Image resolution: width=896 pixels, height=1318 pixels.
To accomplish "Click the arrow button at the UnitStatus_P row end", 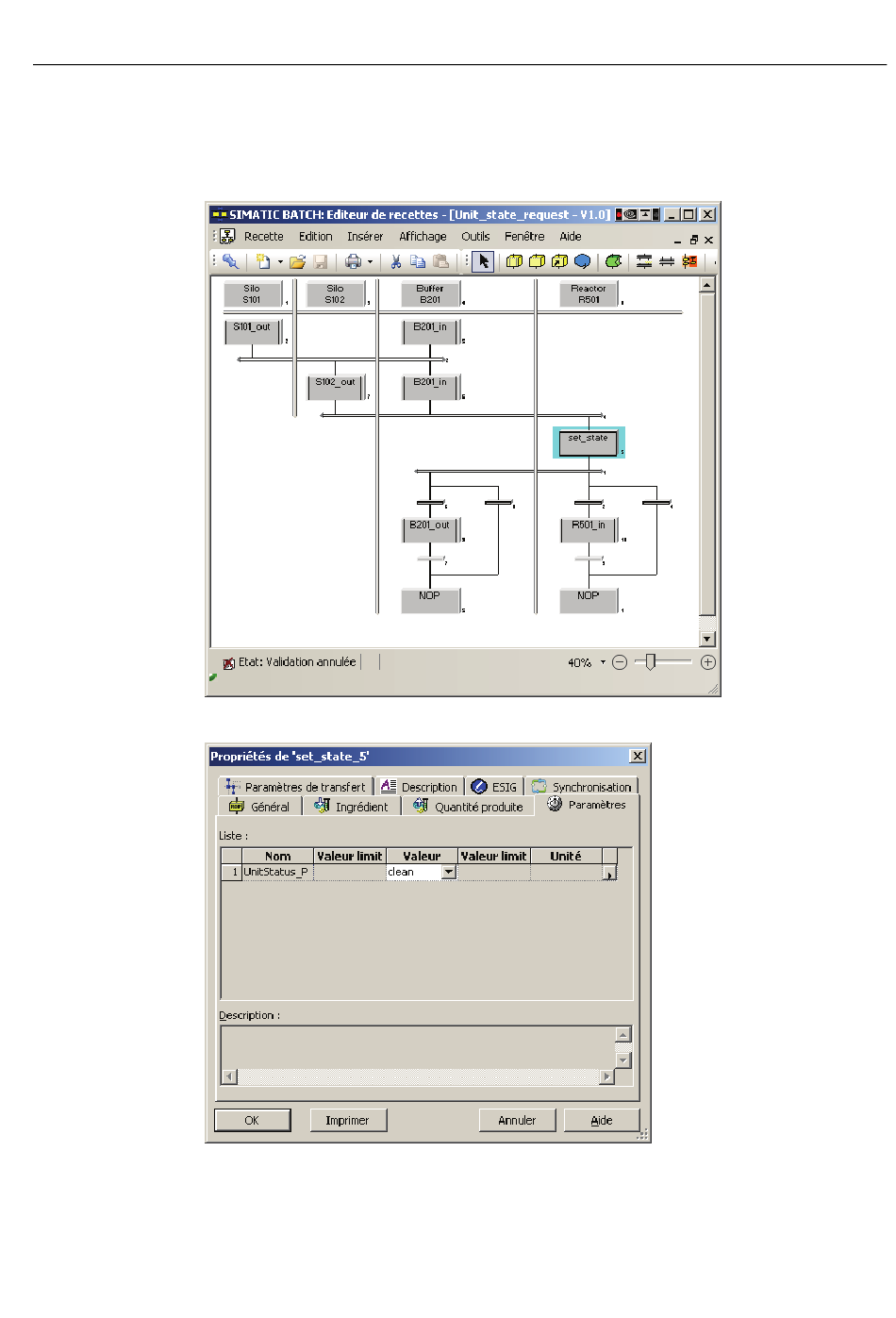I will 609,874.
